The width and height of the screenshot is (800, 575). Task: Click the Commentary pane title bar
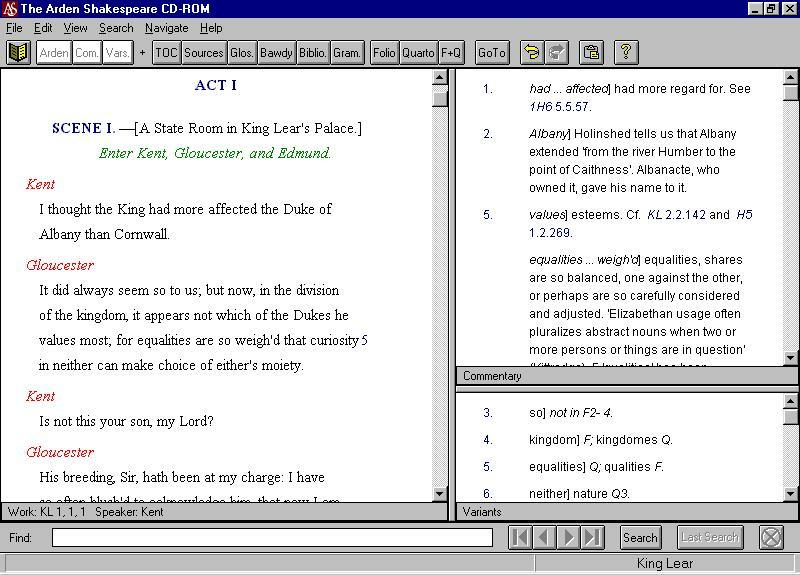click(627, 376)
